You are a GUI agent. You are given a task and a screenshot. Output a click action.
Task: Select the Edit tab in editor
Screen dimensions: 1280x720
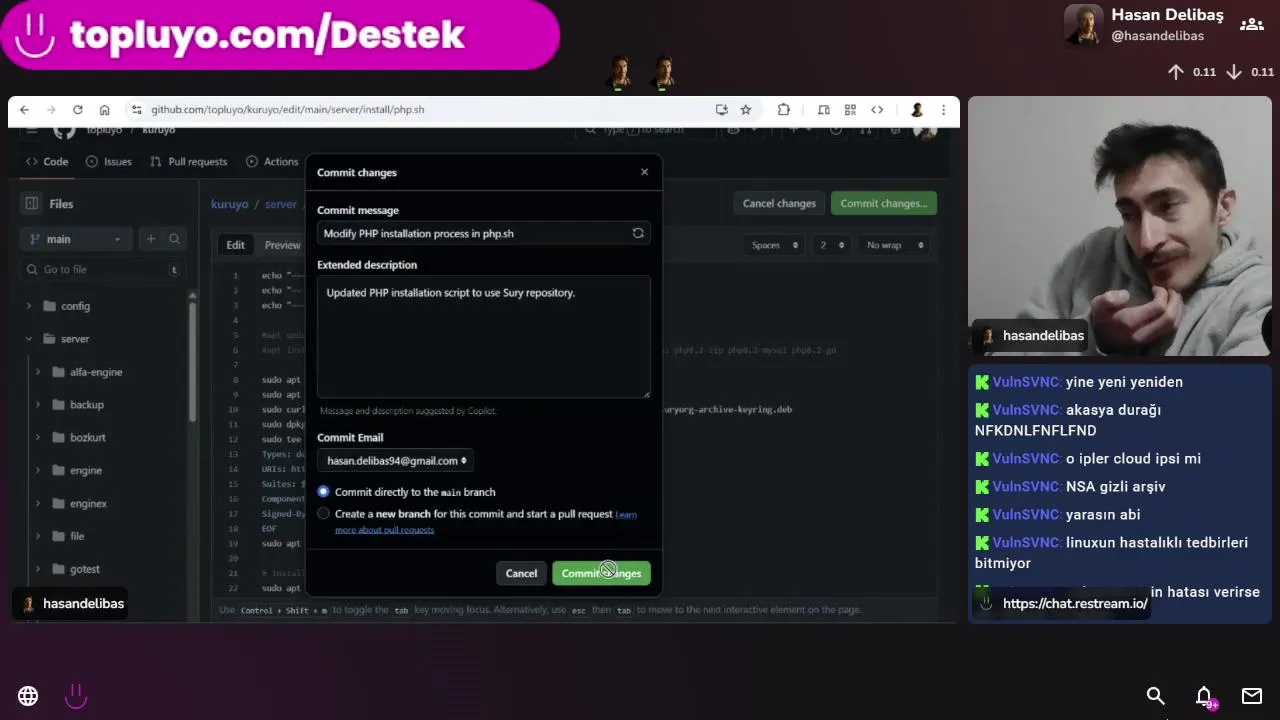235,245
